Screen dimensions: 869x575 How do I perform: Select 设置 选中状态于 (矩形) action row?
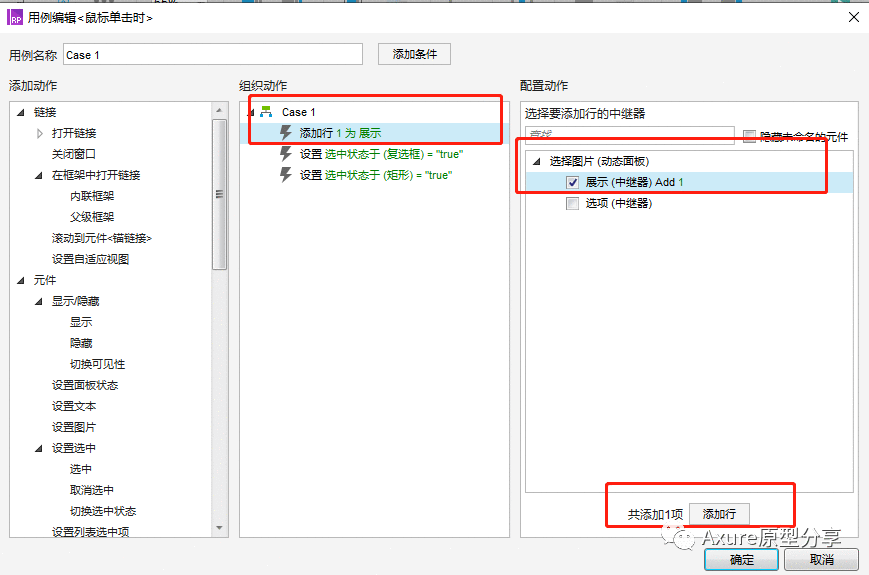point(374,175)
